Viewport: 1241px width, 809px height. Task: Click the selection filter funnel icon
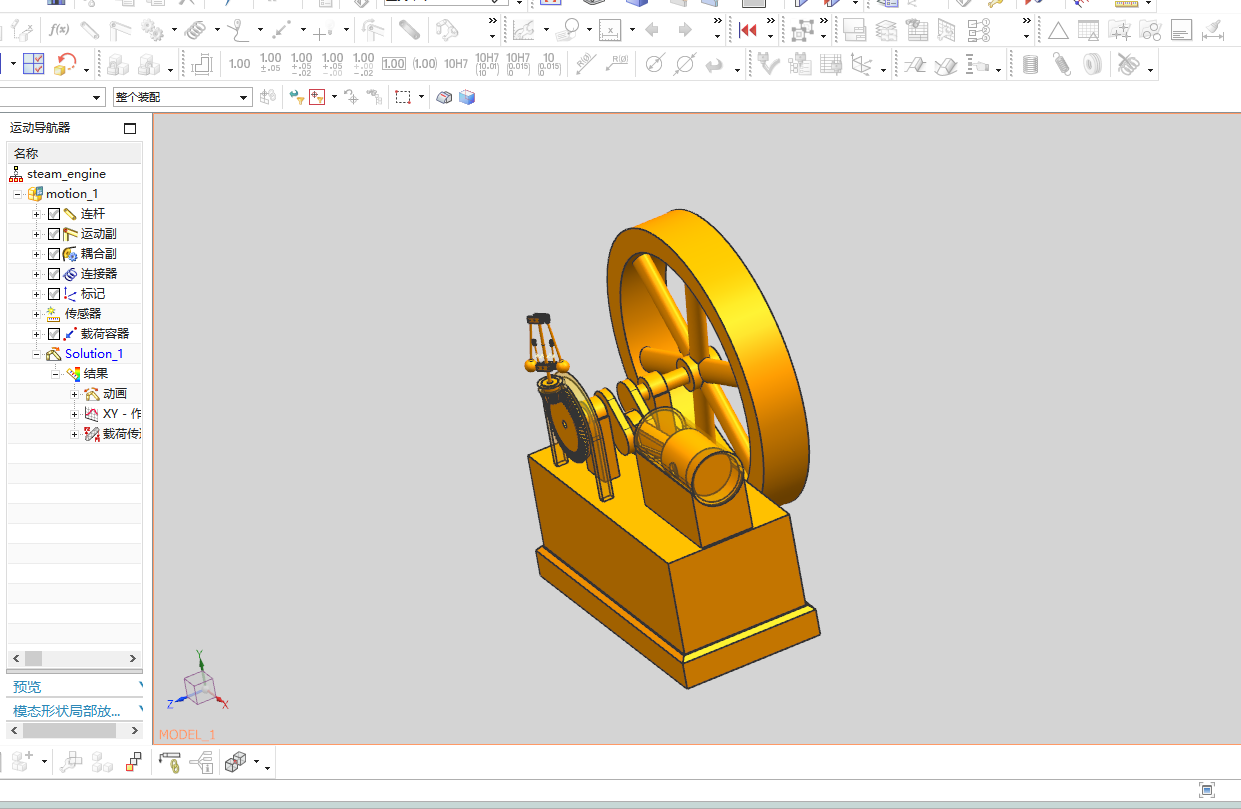pos(296,97)
